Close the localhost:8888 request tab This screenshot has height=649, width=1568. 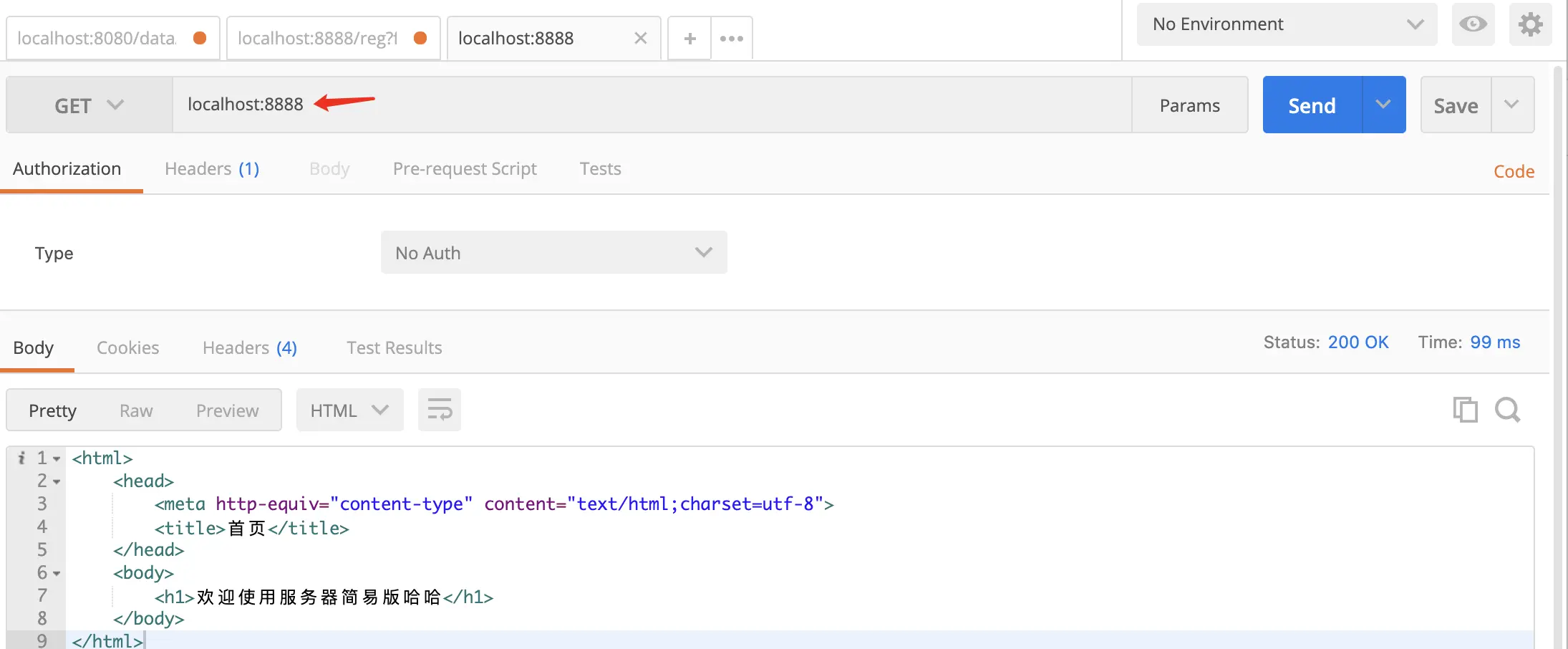click(x=641, y=38)
